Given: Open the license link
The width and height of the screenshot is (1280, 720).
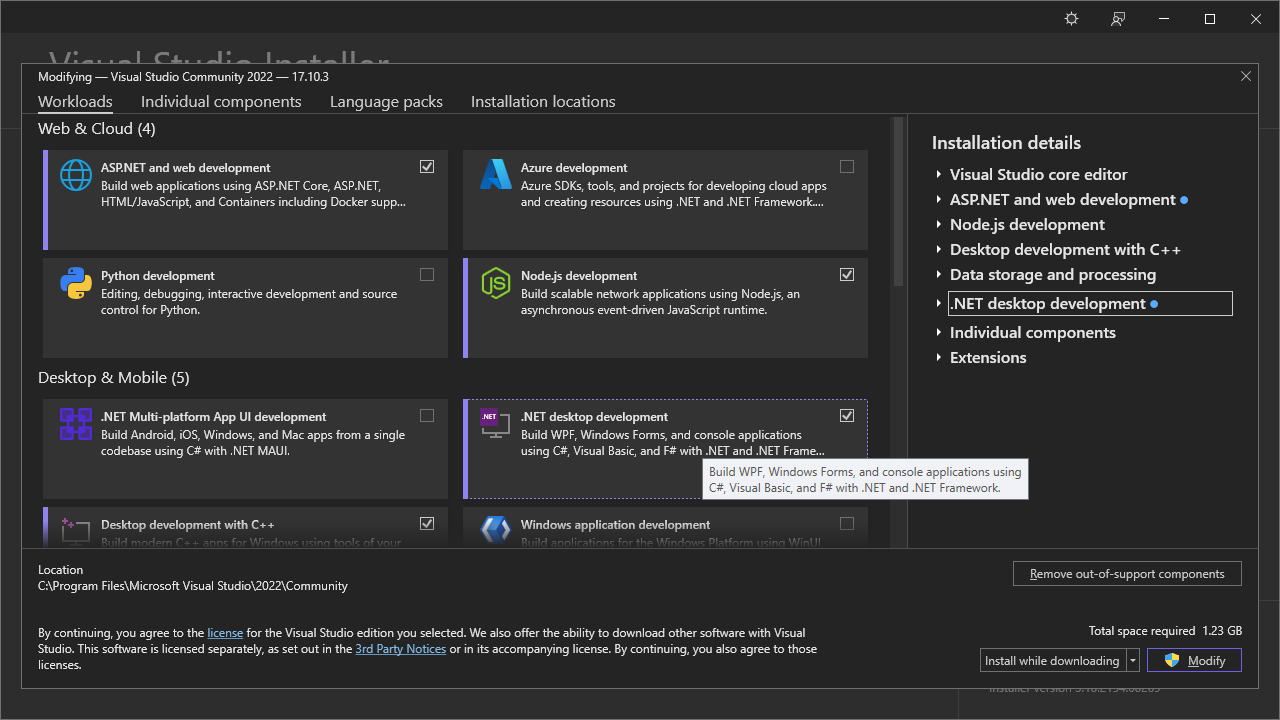Looking at the screenshot, I should pos(225,633).
